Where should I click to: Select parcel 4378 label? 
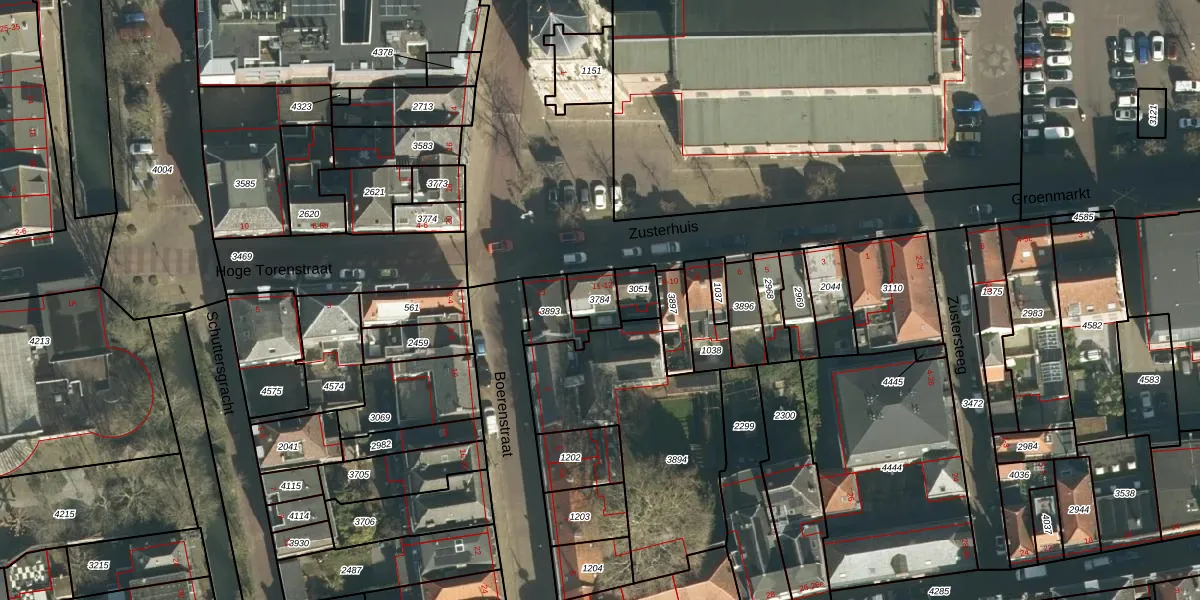click(x=382, y=51)
